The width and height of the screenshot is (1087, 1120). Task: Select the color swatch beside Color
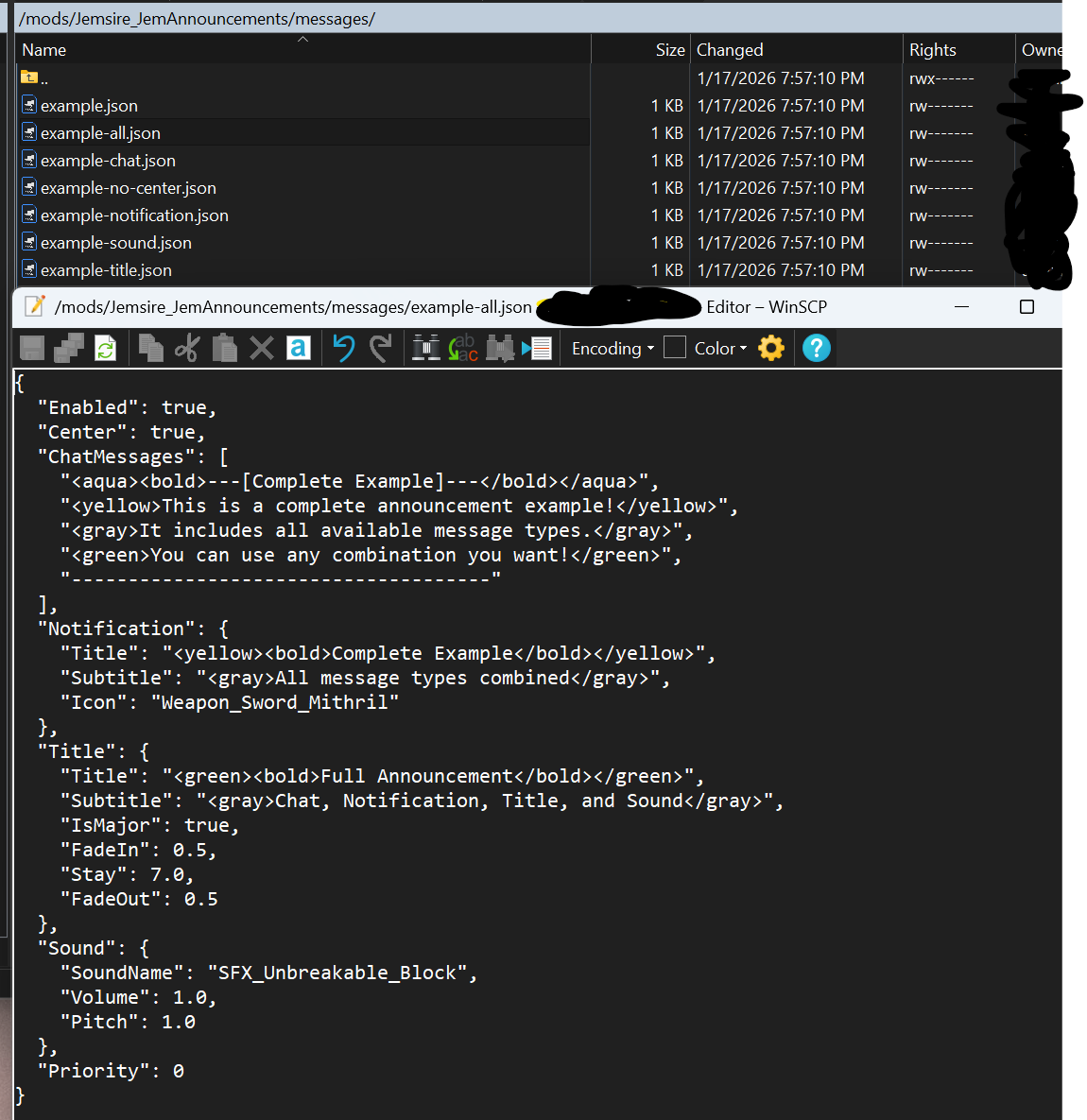click(675, 347)
